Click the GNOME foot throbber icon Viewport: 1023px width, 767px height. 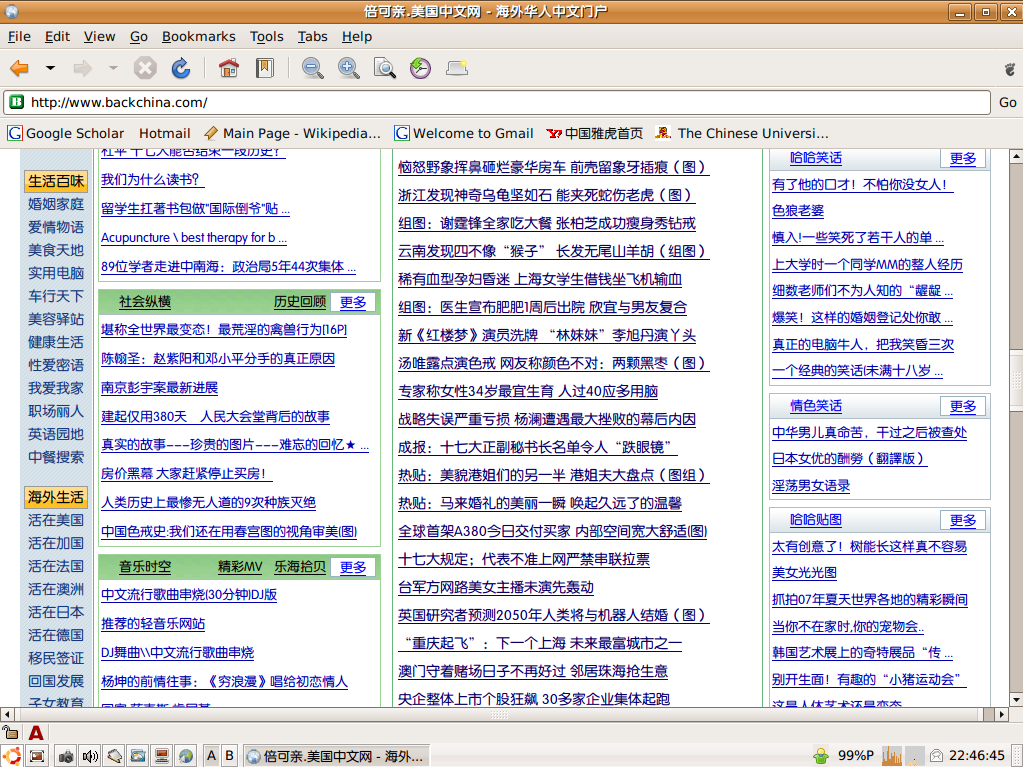(1010, 68)
